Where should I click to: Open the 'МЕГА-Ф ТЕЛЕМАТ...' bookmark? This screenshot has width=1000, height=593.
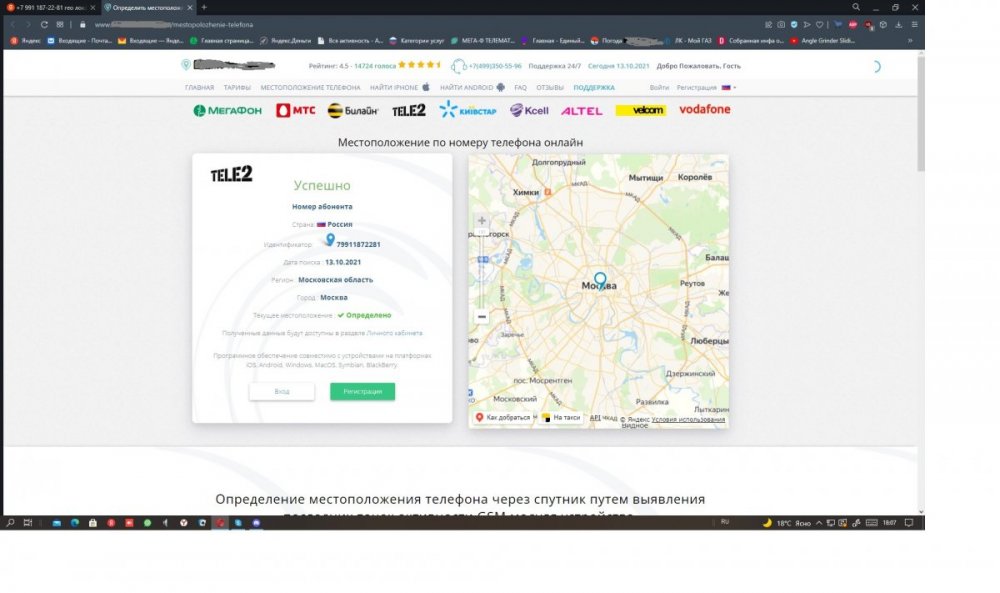coord(483,40)
